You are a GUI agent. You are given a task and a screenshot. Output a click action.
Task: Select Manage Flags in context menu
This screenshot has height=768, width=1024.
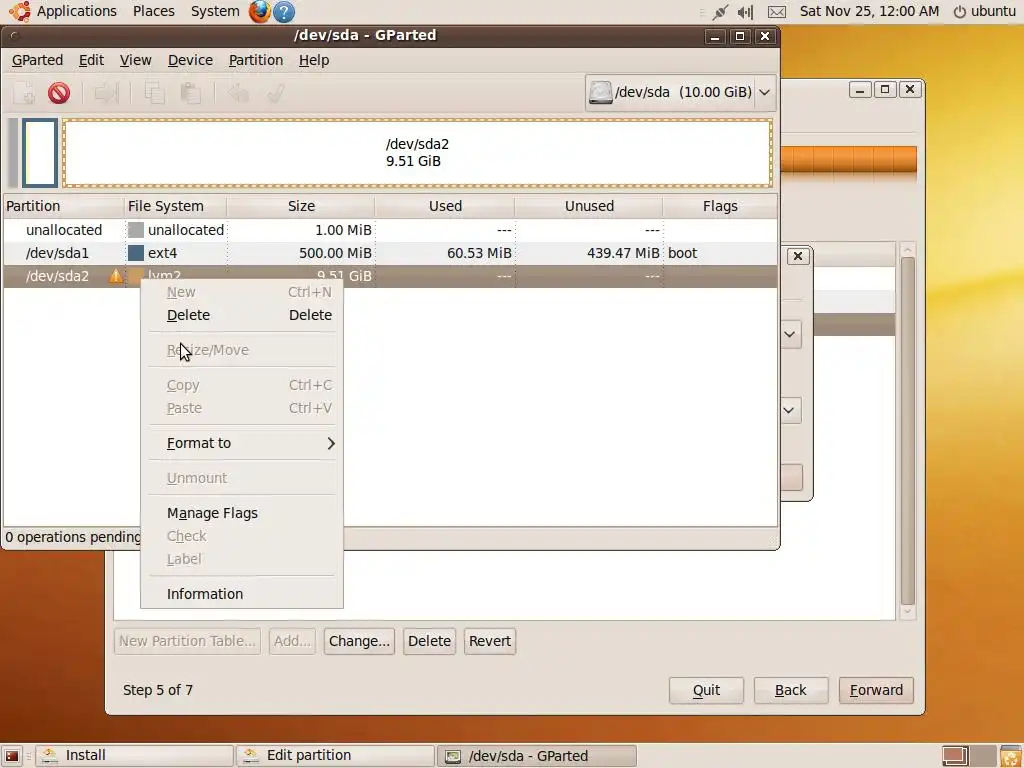[242, 513]
